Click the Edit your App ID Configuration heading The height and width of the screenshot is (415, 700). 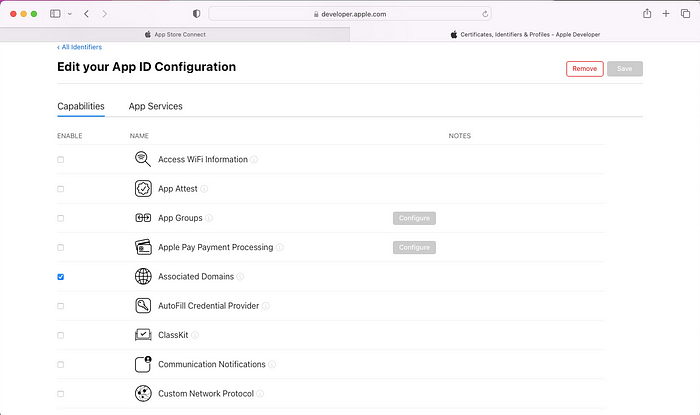pyautogui.click(x=146, y=67)
